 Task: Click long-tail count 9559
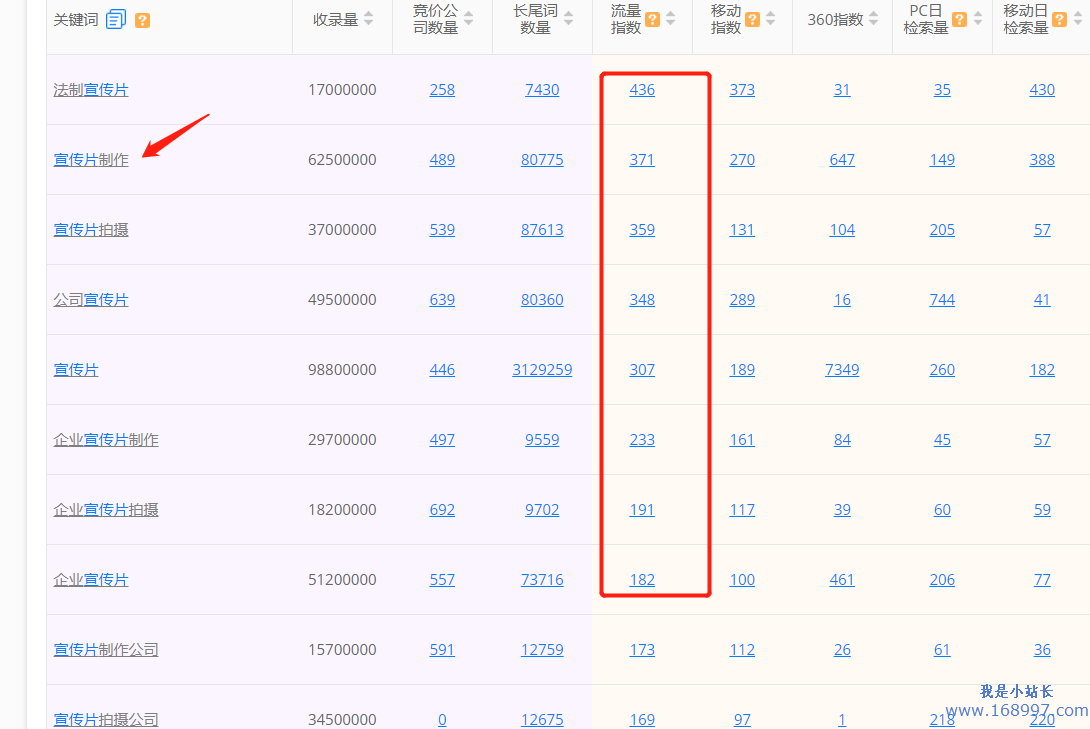coord(542,440)
